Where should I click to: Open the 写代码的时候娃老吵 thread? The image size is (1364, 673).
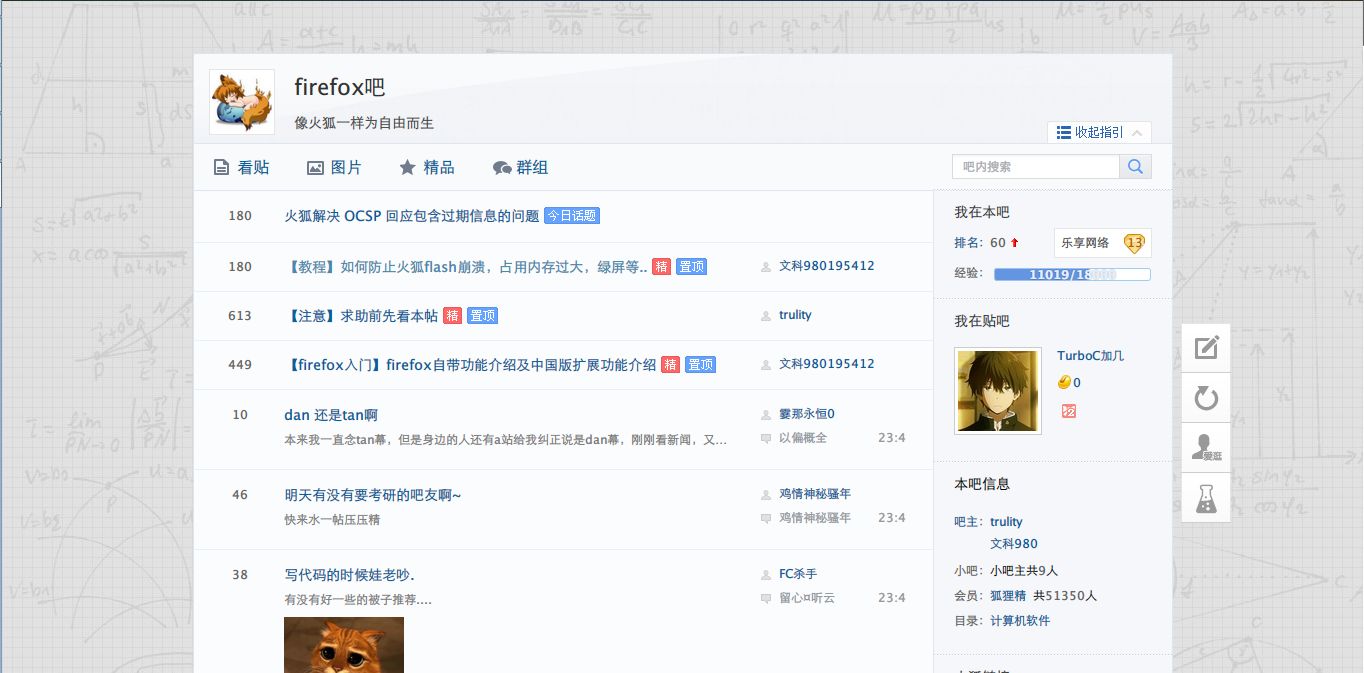pos(349,575)
